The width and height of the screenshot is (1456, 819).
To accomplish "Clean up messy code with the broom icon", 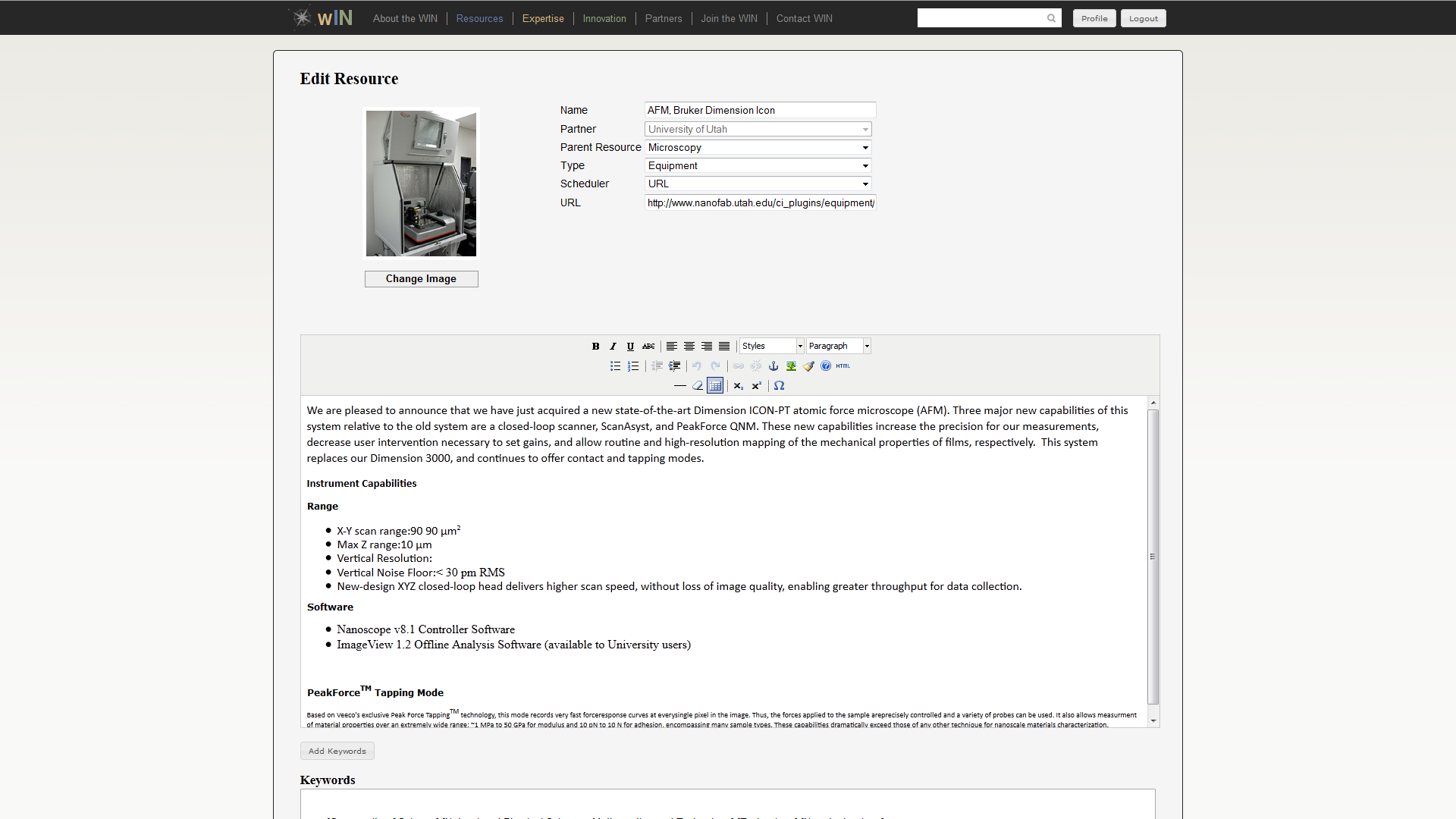I will pos(808,366).
